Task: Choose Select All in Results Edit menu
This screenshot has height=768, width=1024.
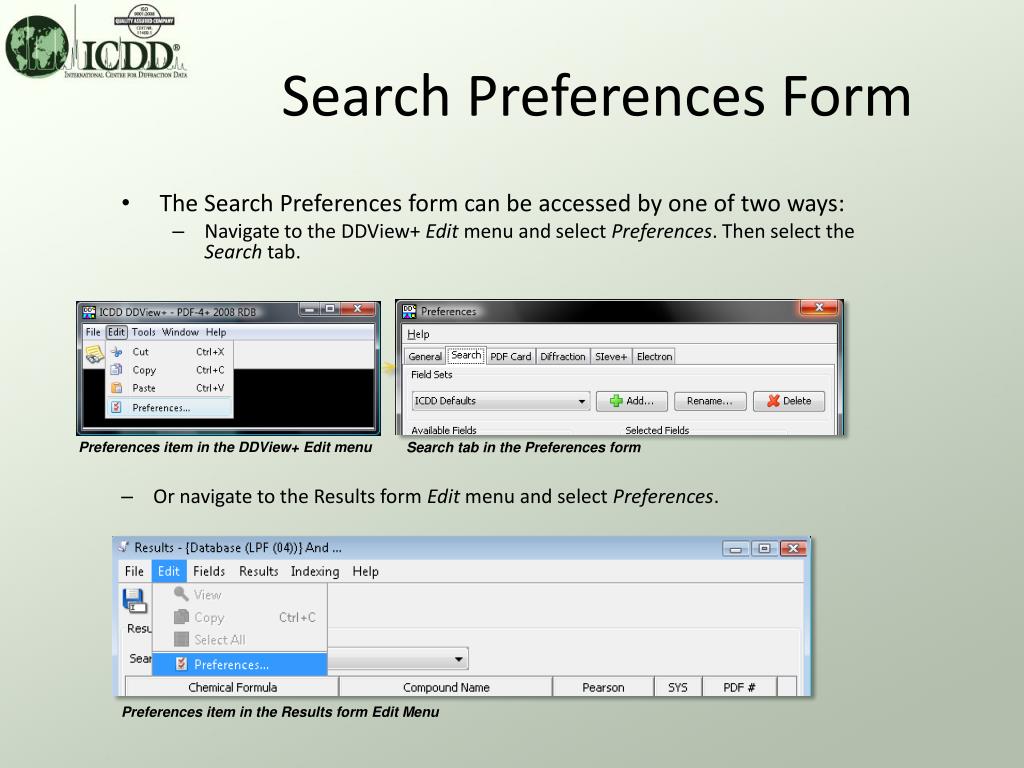Action: coord(240,639)
